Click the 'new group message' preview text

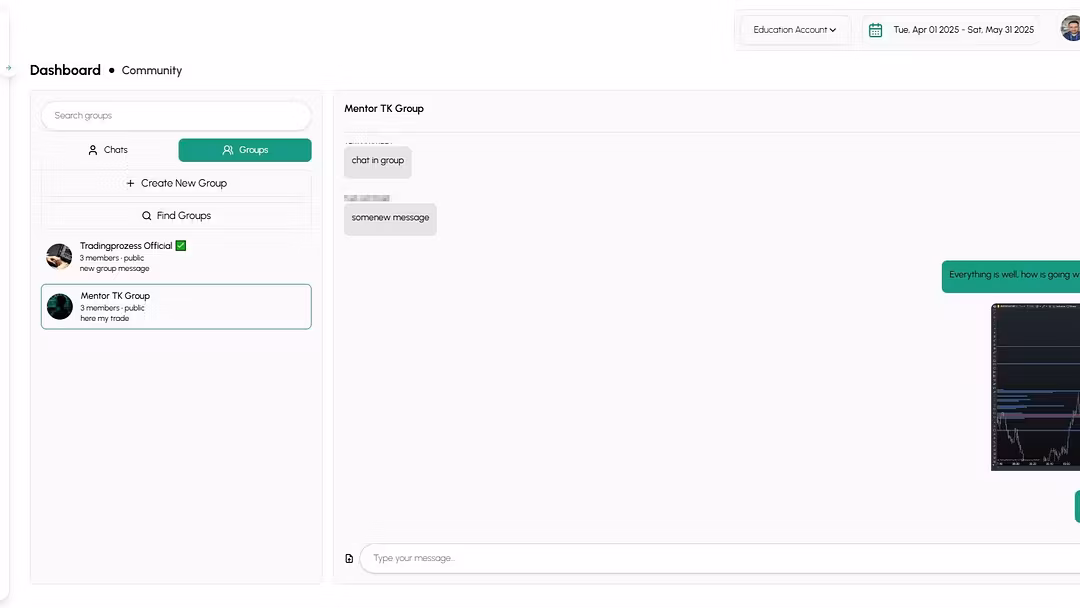(114, 269)
